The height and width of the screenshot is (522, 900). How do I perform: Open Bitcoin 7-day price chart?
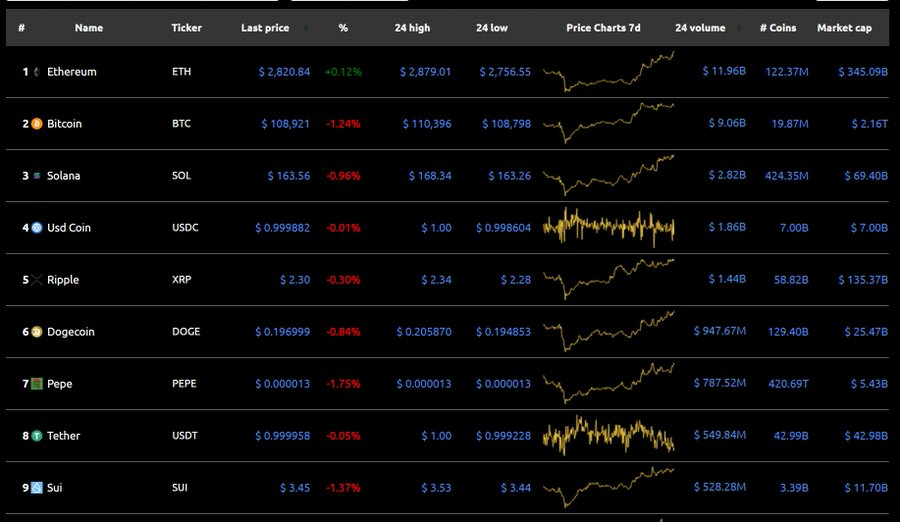coord(608,123)
